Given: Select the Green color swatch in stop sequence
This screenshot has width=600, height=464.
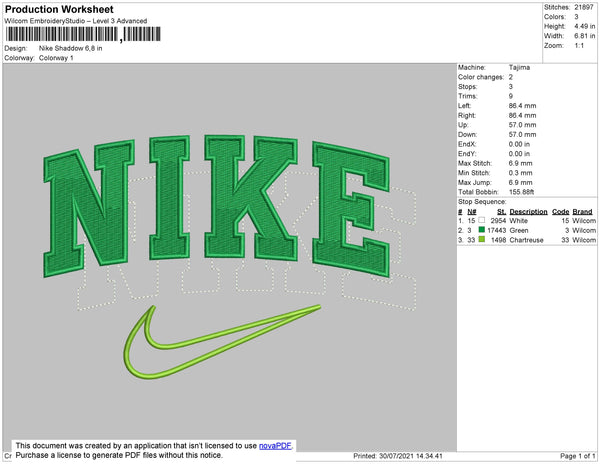Looking at the screenshot, I should 482,230.
